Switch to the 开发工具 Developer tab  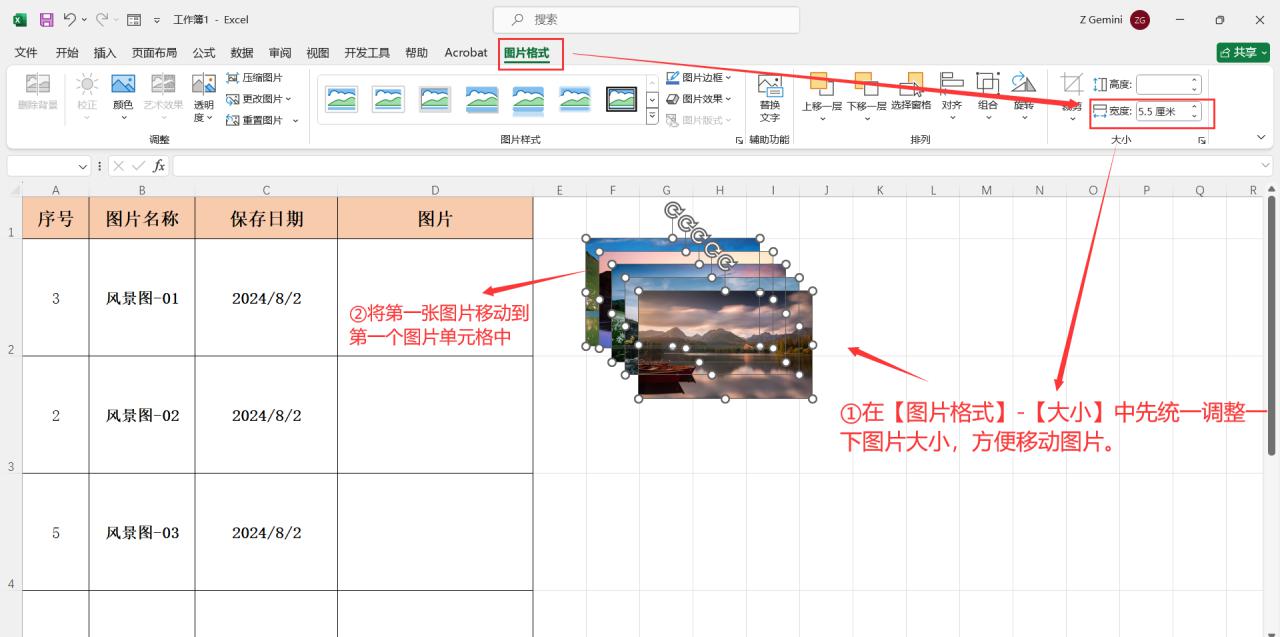click(367, 53)
